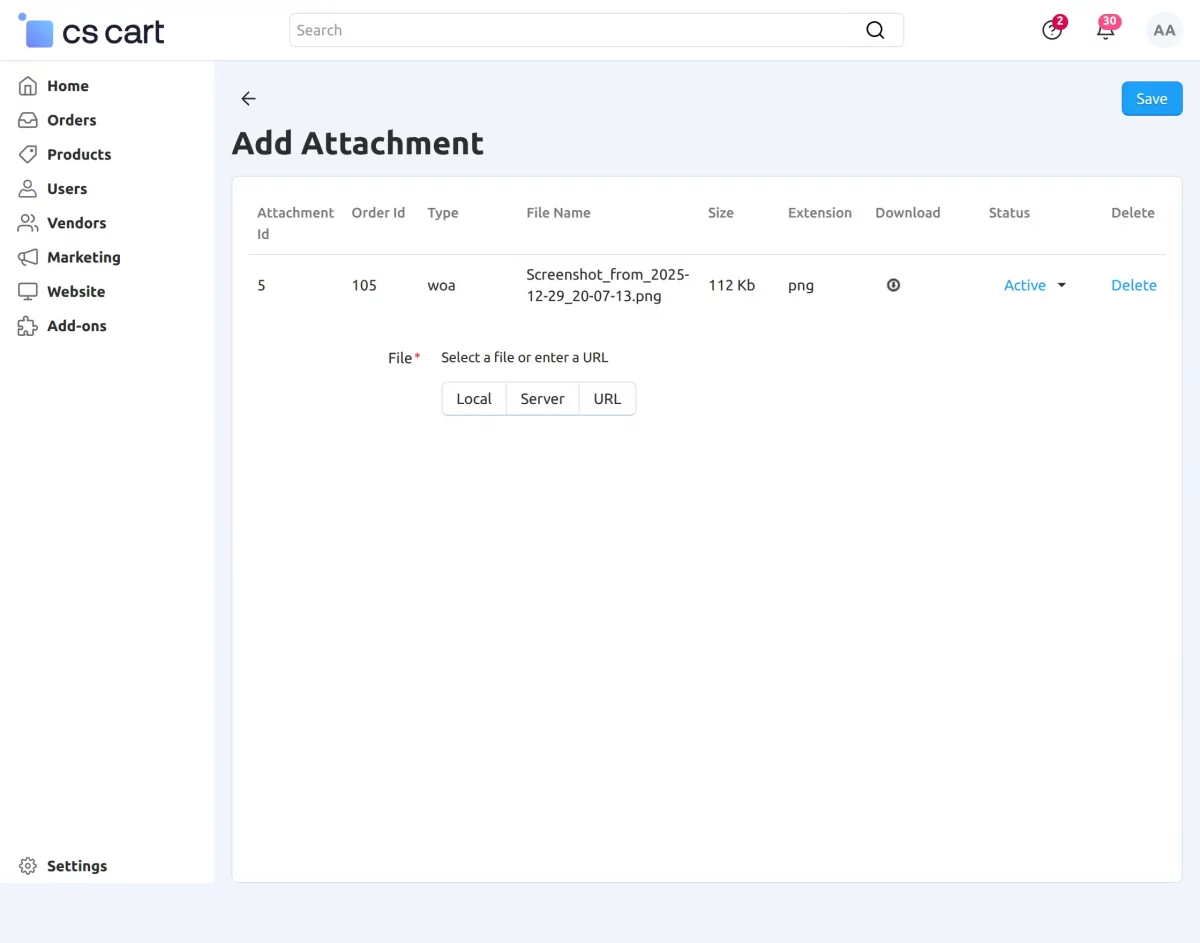
Task: Open the Add-ons manager
Action: click(x=75, y=325)
